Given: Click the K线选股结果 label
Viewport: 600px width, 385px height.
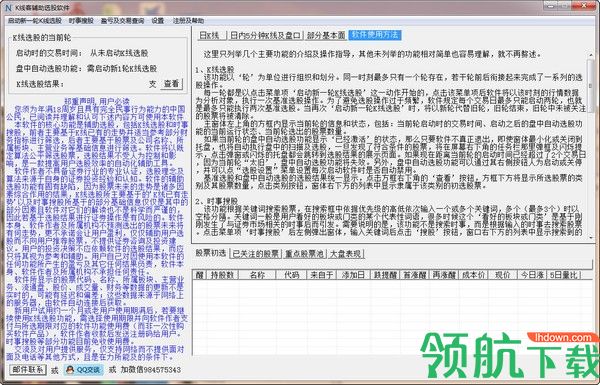Looking at the screenshot, I should click(40, 84).
